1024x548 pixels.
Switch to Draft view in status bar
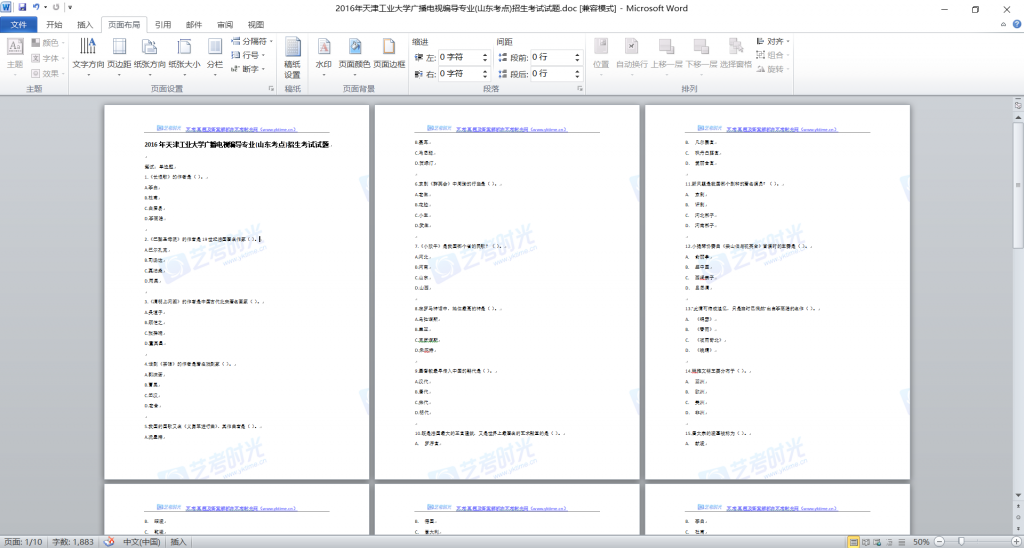(x=903, y=541)
